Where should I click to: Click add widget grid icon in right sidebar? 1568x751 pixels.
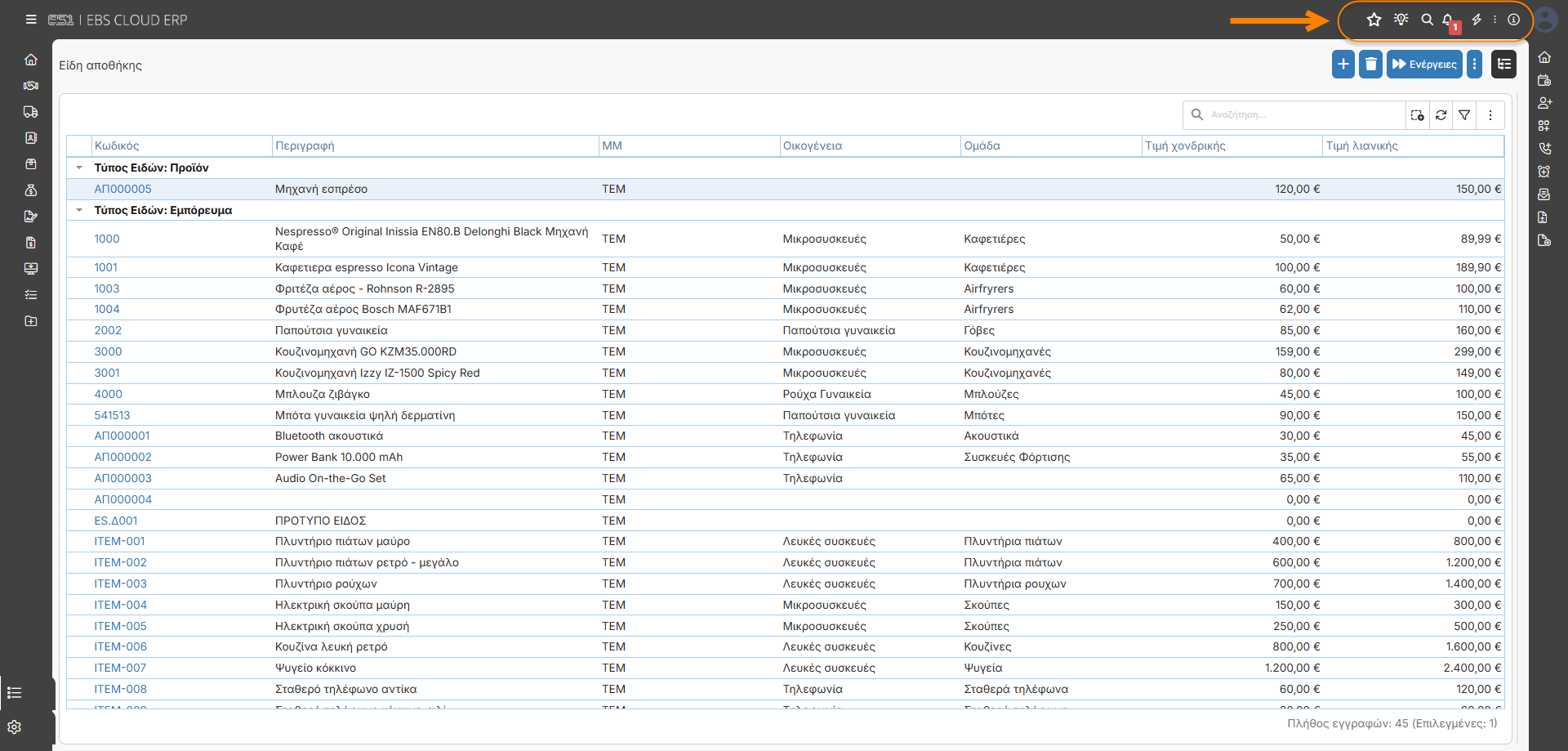tap(1544, 126)
